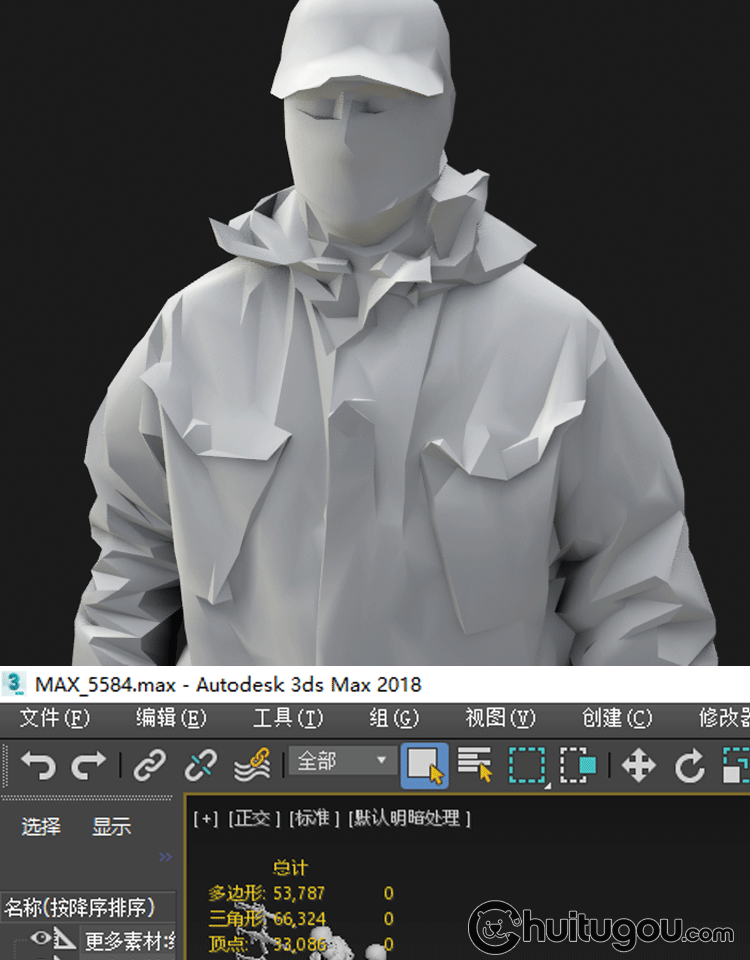Expand the [+] viewport options menu
This screenshot has width=750, height=960.
205,818
